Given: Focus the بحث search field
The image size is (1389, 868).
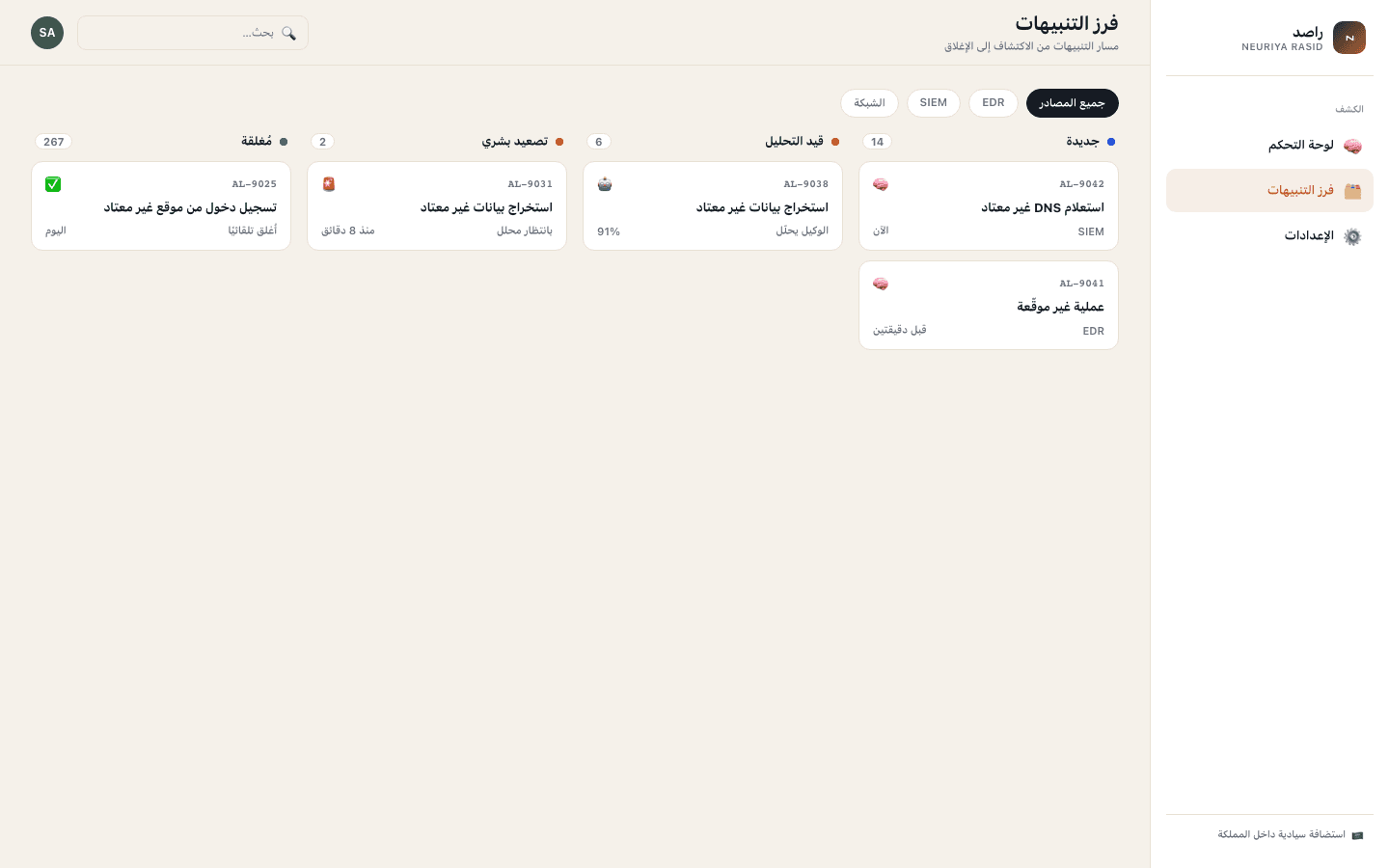Looking at the screenshot, I should click(x=193, y=33).
